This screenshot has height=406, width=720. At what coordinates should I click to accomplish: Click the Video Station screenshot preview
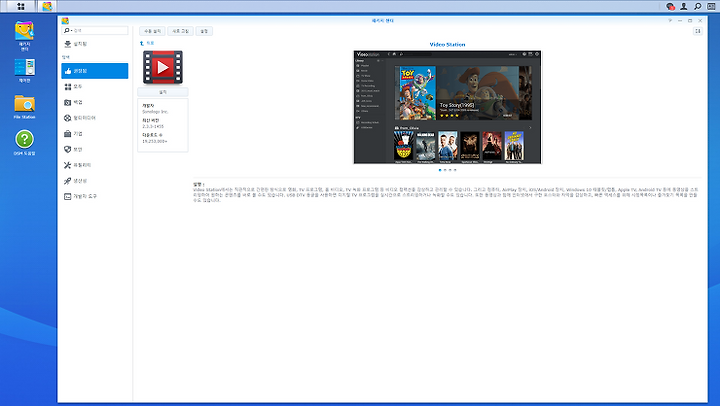pyautogui.click(x=447, y=107)
